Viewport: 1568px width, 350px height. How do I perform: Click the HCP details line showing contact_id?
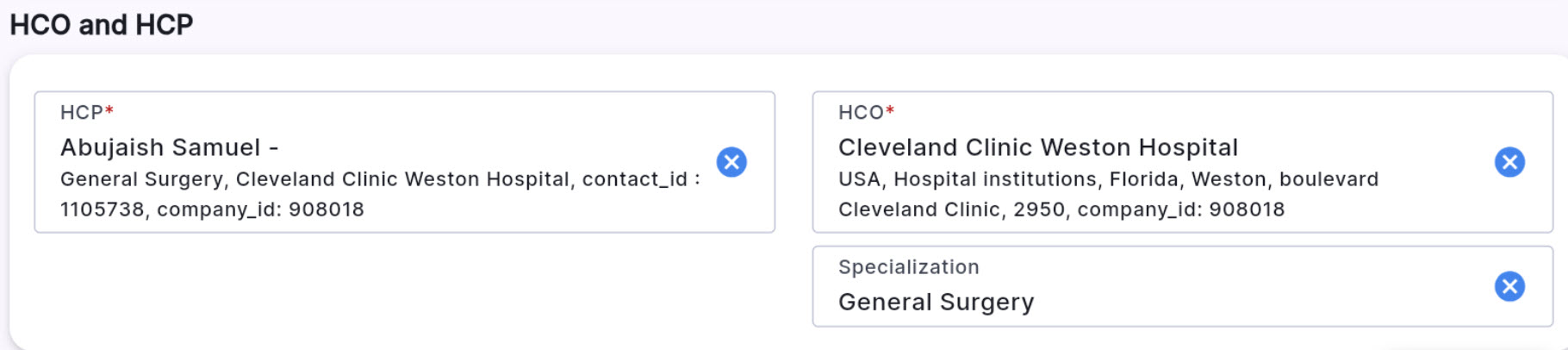[379, 179]
